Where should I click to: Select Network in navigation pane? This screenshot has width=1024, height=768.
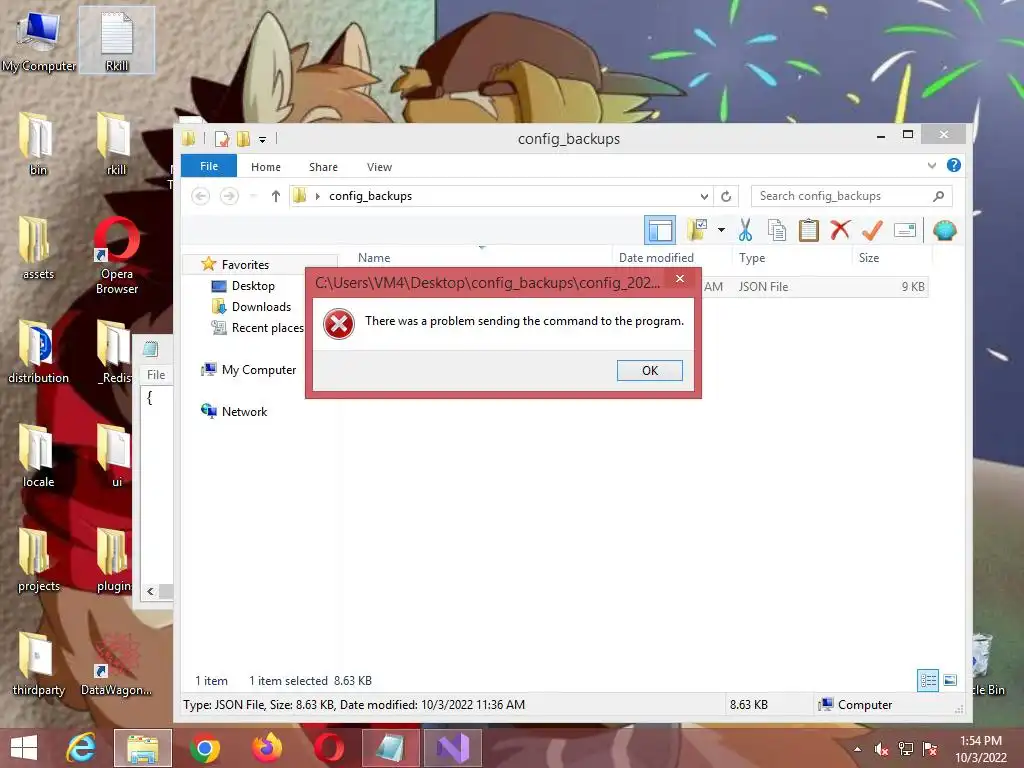coord(244,411)
